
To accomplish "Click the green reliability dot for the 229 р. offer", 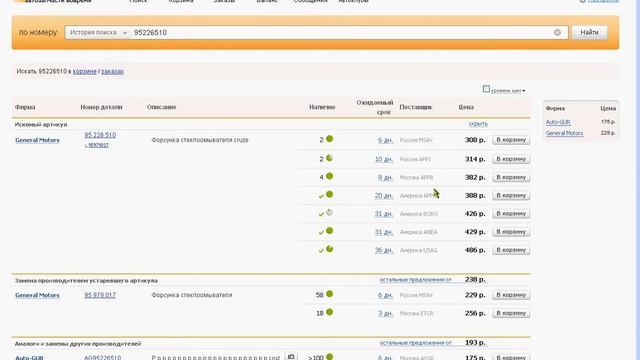I will coord(329,294).
